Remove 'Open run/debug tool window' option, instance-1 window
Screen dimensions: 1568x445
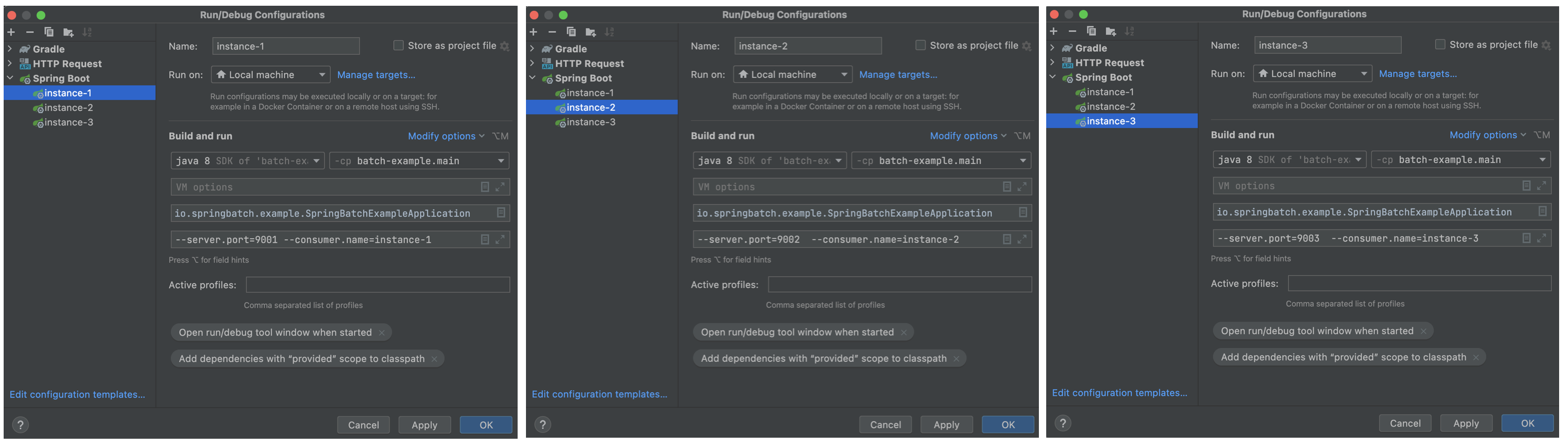(x=382, y=333)
